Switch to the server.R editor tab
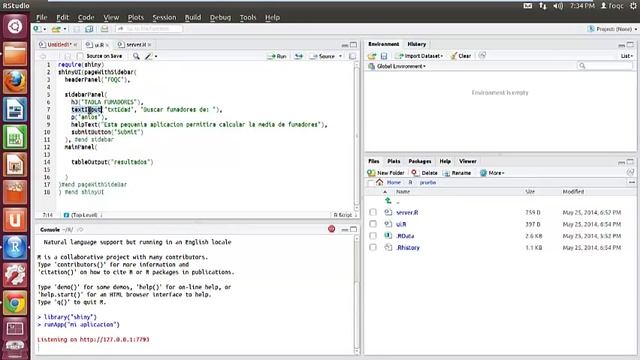This screenshot has width=640, height=360. click(134, 44)
